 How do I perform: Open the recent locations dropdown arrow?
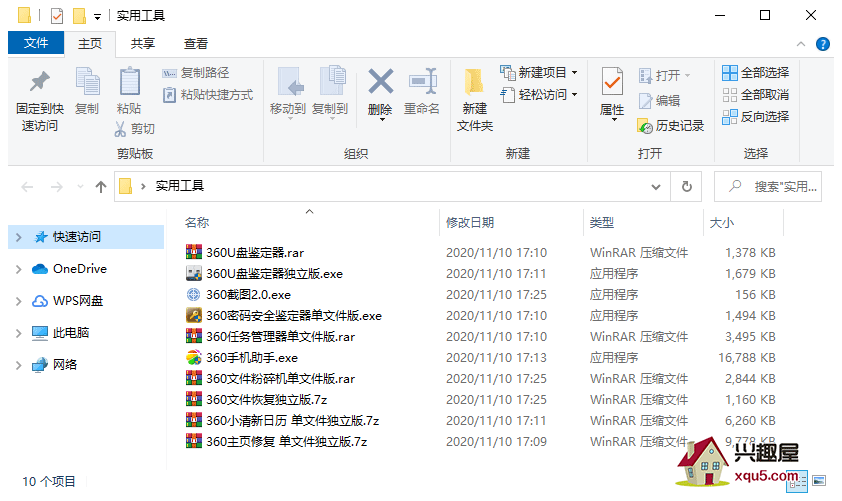pos(81,187)
